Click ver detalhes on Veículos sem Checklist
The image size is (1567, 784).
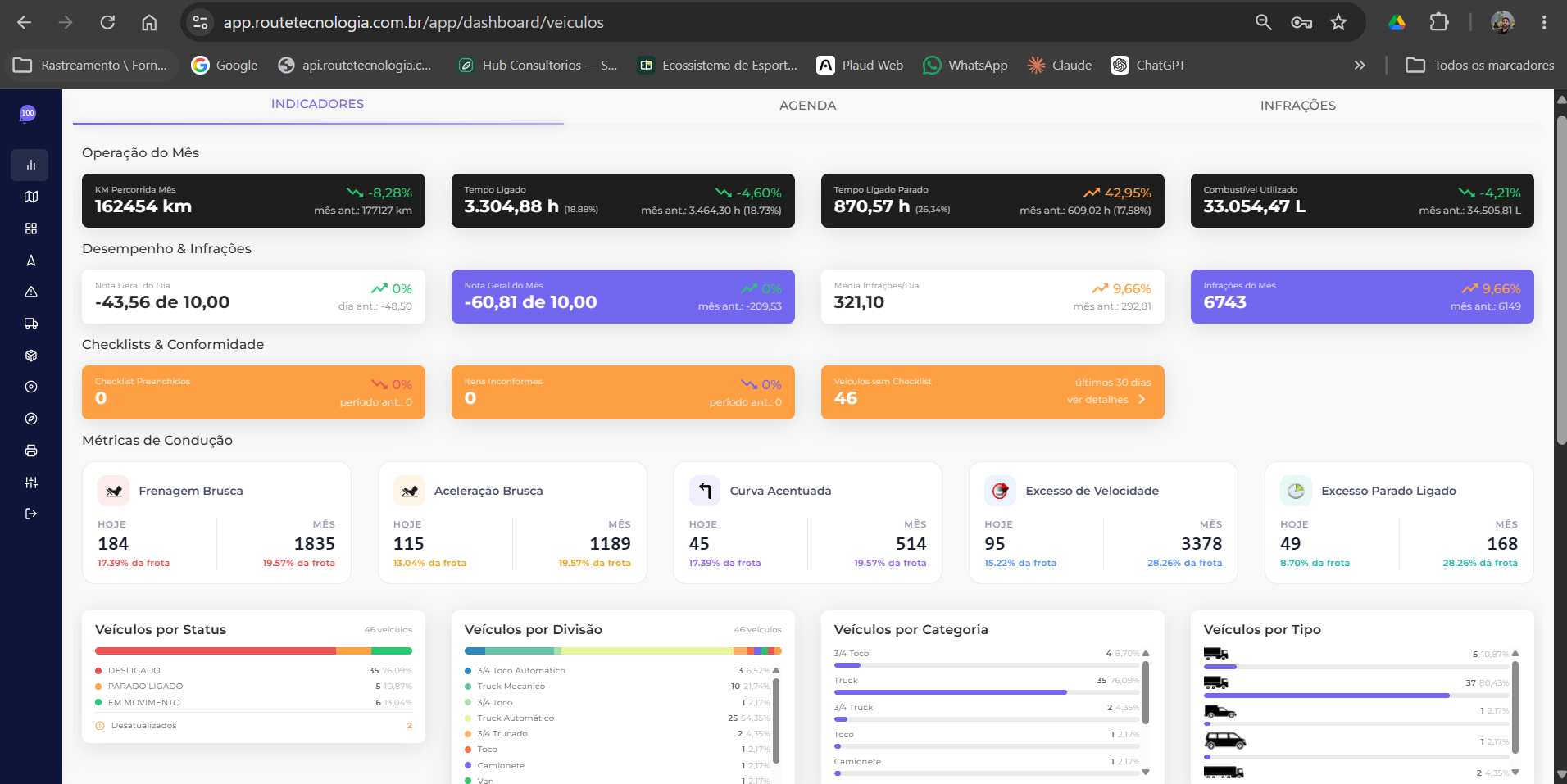(x=1106, y=400)
